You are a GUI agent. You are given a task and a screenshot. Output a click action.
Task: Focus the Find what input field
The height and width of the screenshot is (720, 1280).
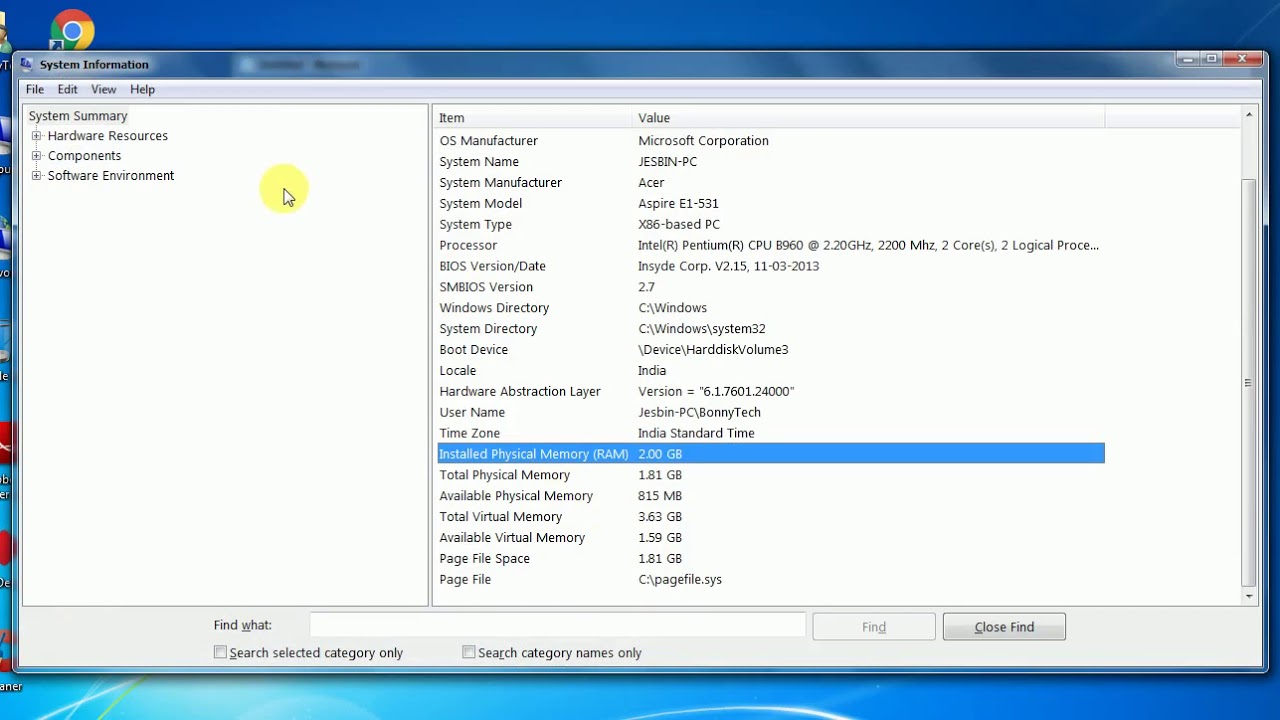click(x=557, y=625)
